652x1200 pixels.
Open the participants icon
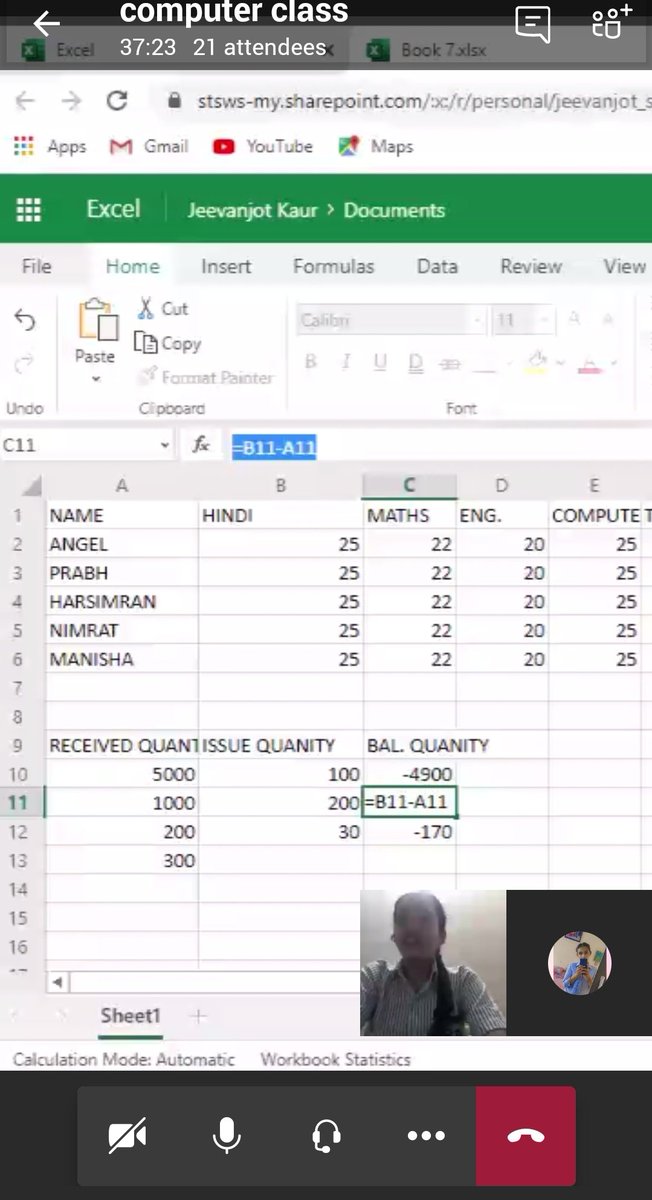point(610,22)
